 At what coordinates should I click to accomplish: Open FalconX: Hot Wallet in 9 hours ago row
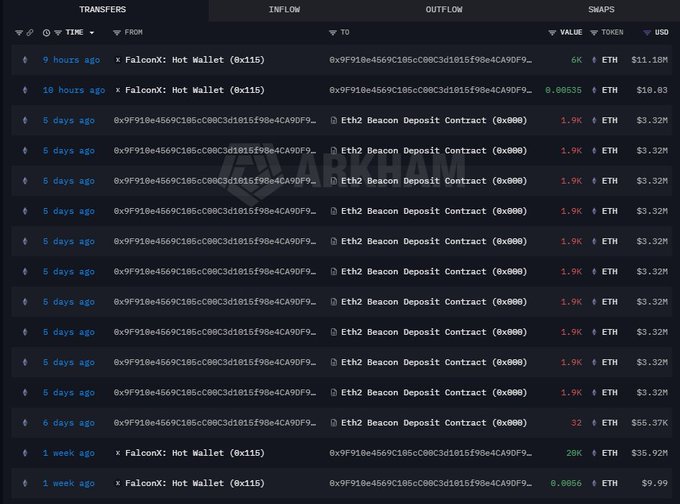tap(195, 60)
